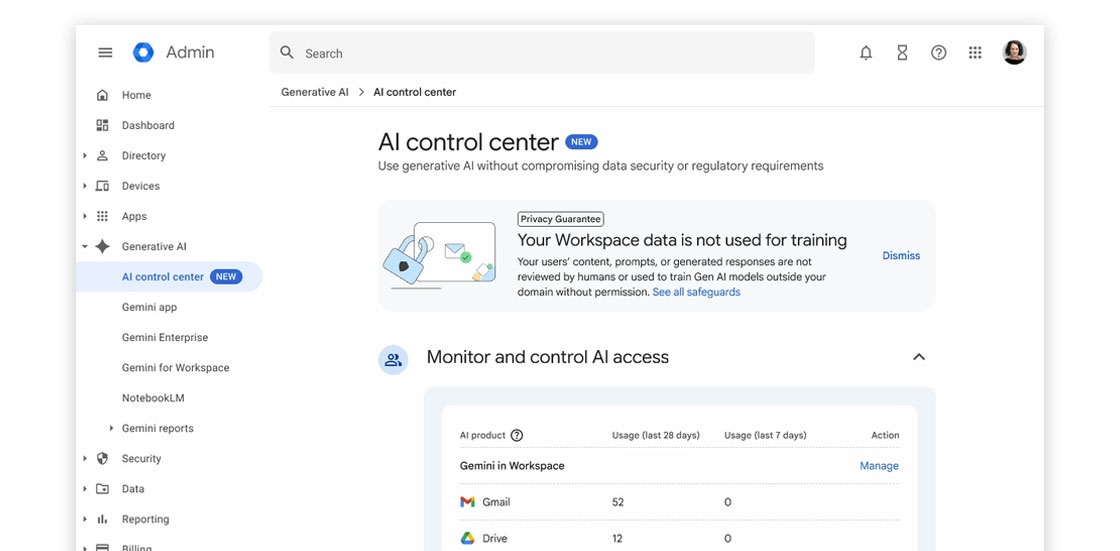Click the privacy lock illustration
1120x551 pixels.
(x=439, y=255)
